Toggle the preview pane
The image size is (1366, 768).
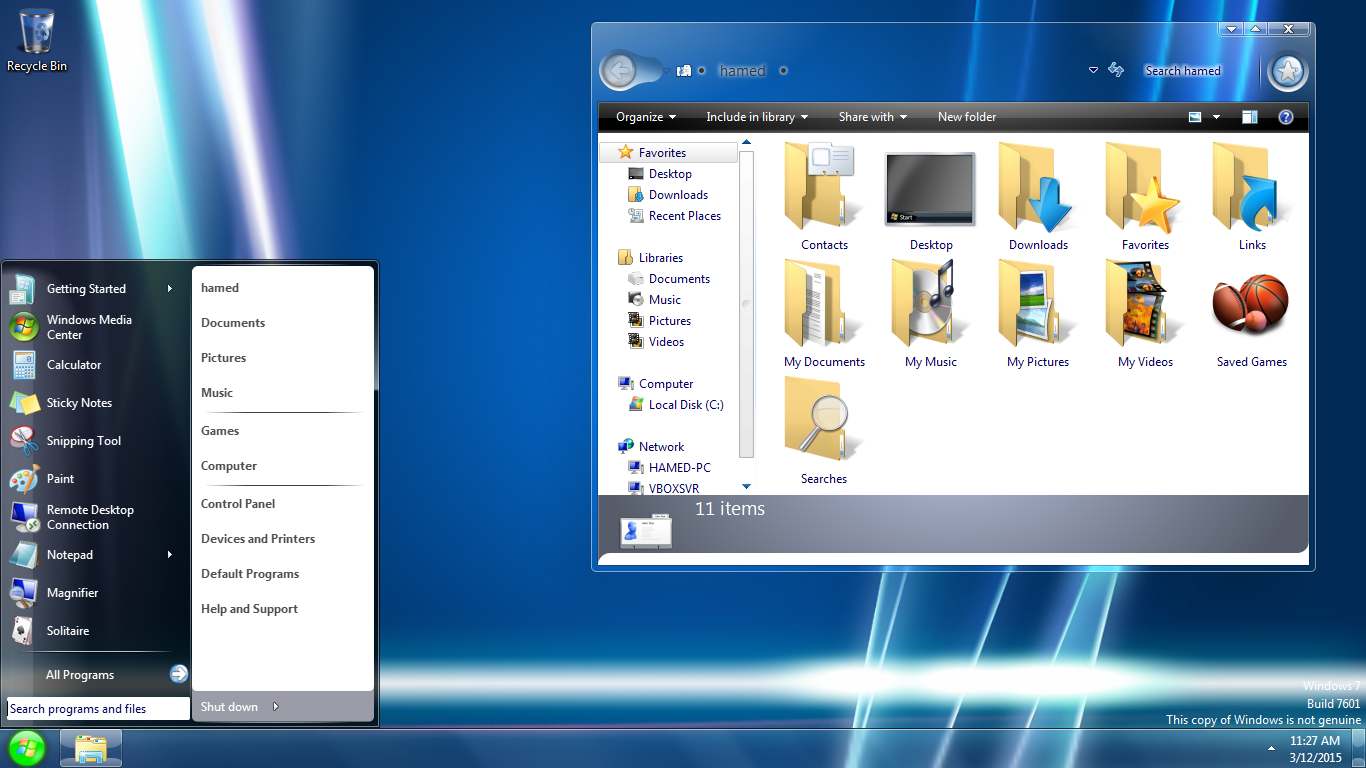[x=1249, y=117]
